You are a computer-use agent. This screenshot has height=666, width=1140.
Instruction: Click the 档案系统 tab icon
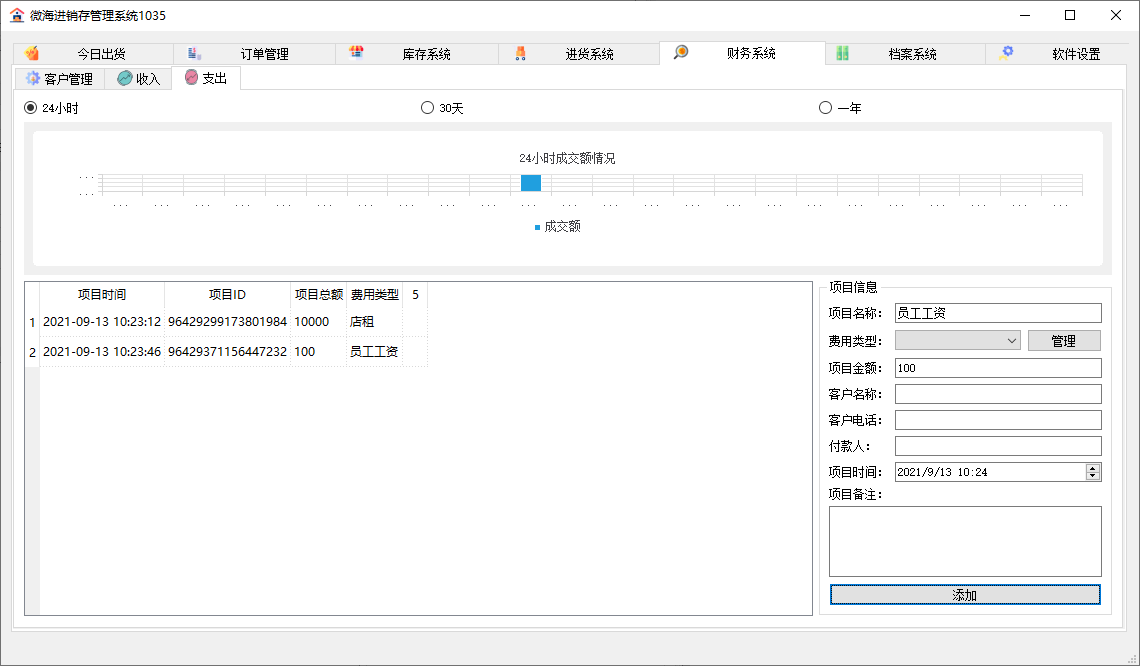[843, 54]
